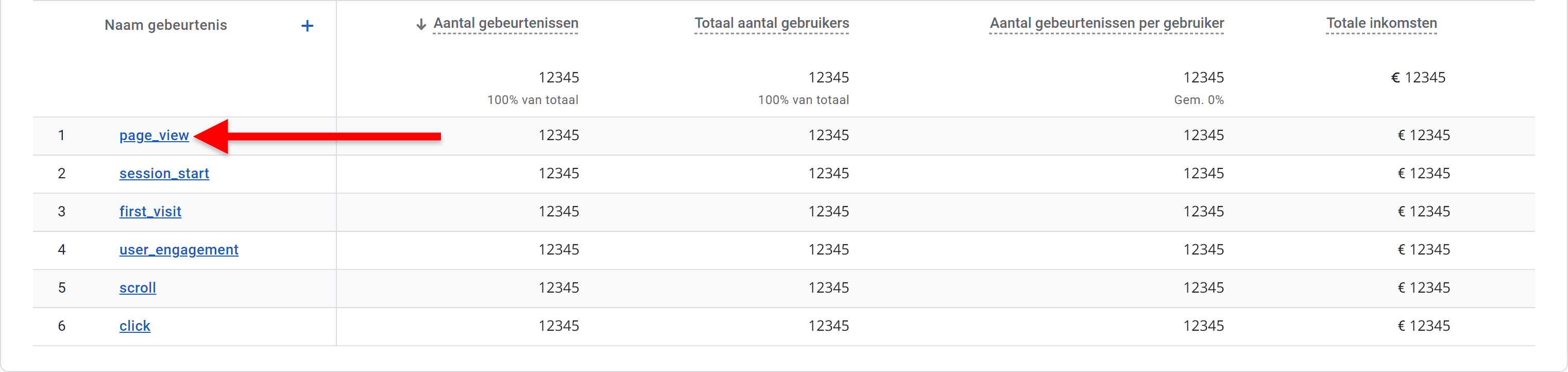Click the Gem. 0% summary value

coord(1199,100)
